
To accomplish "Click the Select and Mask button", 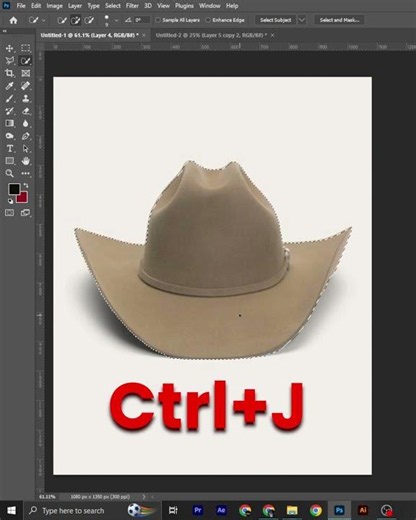I will (x=339, y=20).
